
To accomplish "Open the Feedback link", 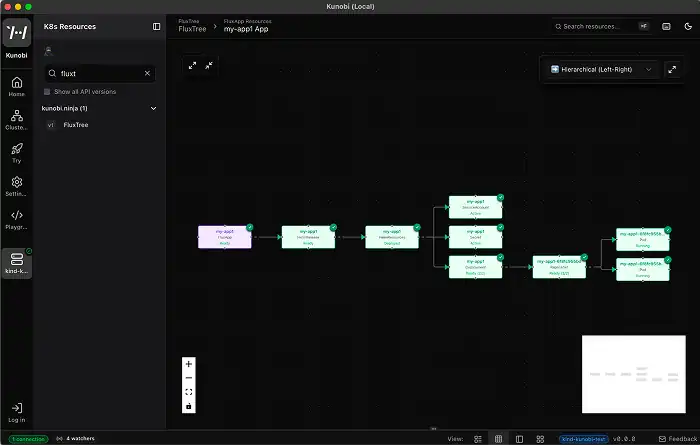I will click(x=678, y=439).
